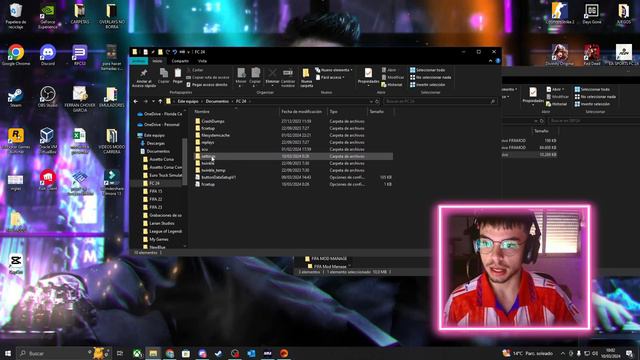Sort by Fecha de modificación column header
Image resolution: width=640 pixels, height=360 pixels.
[x=303, y=111]
